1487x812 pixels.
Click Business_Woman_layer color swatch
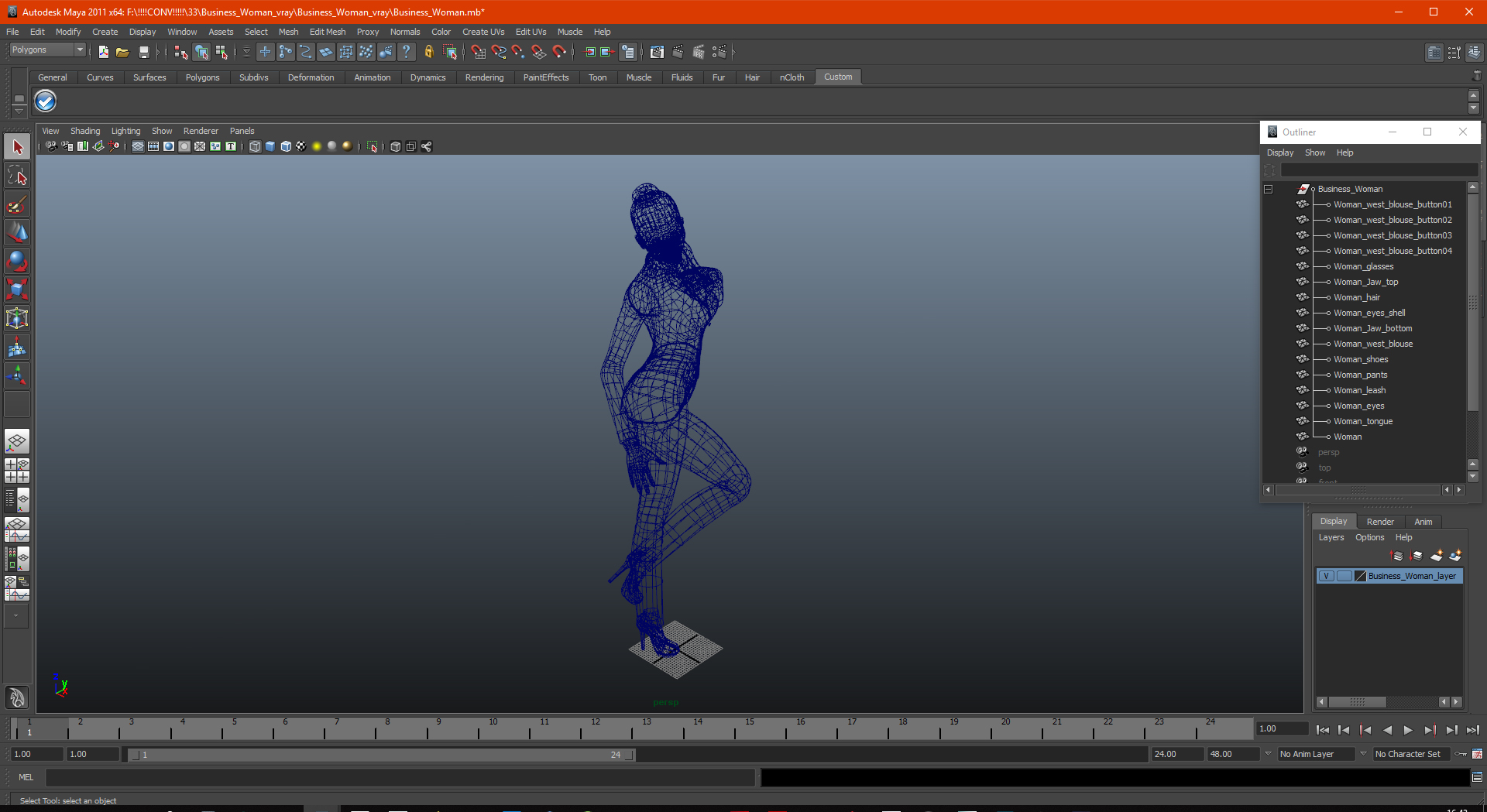tap(1360, 576)
